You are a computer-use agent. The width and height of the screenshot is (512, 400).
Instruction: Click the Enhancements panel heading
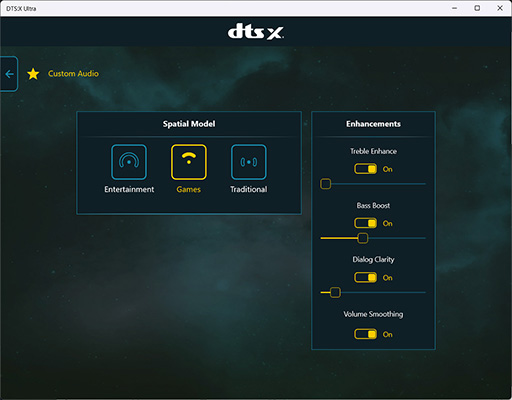pyautogui.click(x=373, y=124)
